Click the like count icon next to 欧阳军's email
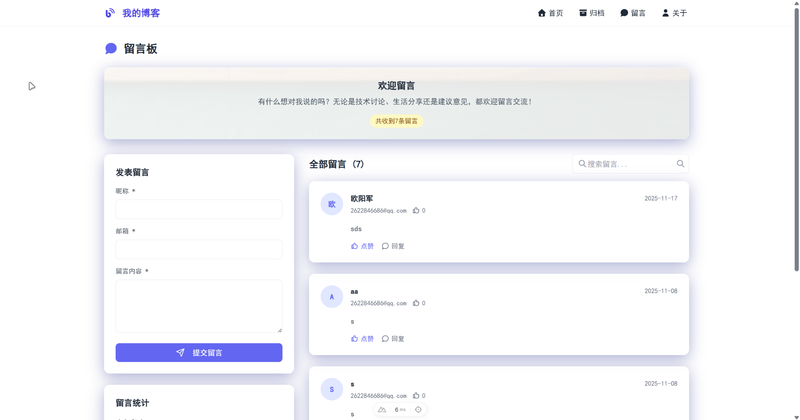The image size is (800, 420). coord(416,210)
